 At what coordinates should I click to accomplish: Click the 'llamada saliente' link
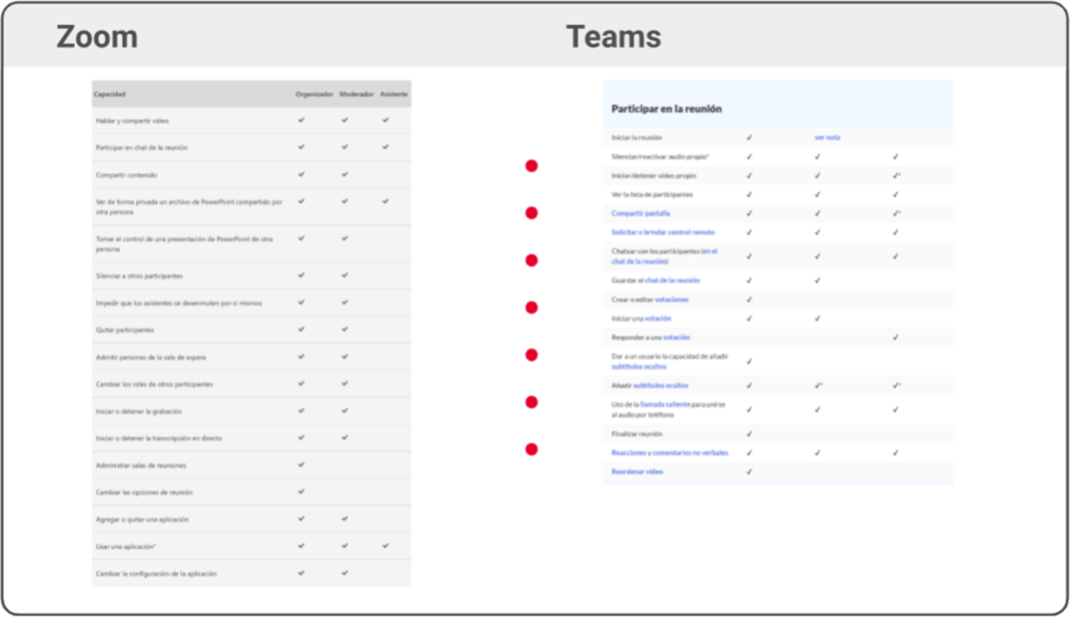click(x=663, y=404)
